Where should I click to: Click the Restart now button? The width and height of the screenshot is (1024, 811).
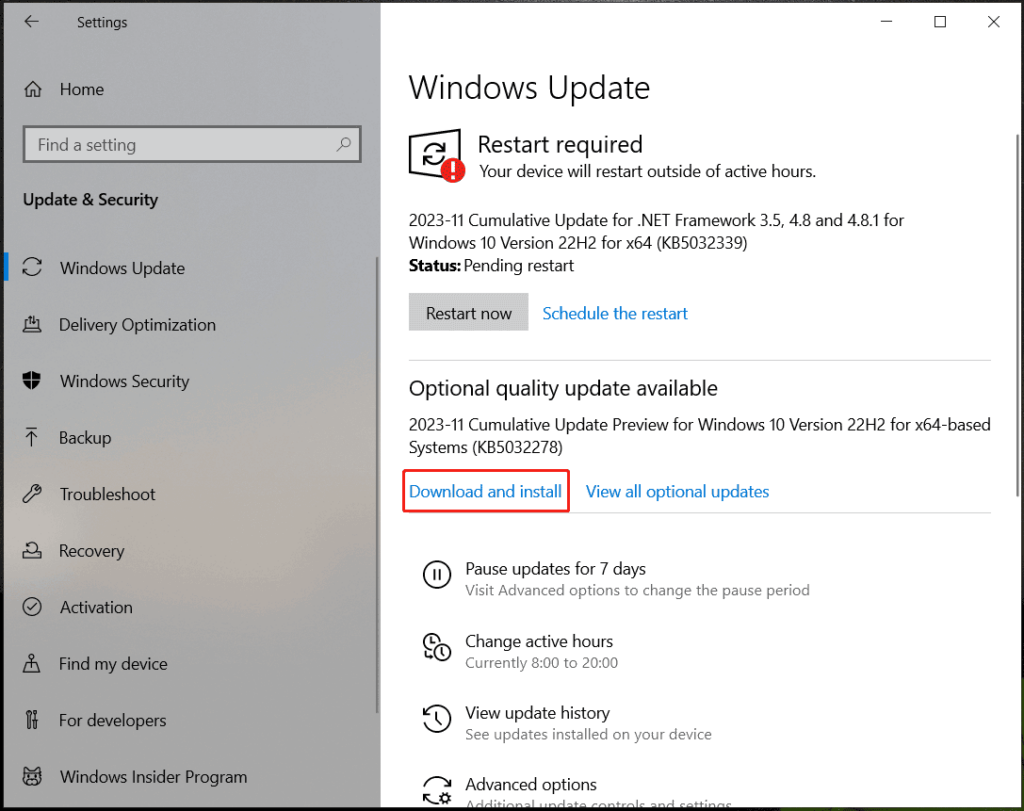(468, 312)
